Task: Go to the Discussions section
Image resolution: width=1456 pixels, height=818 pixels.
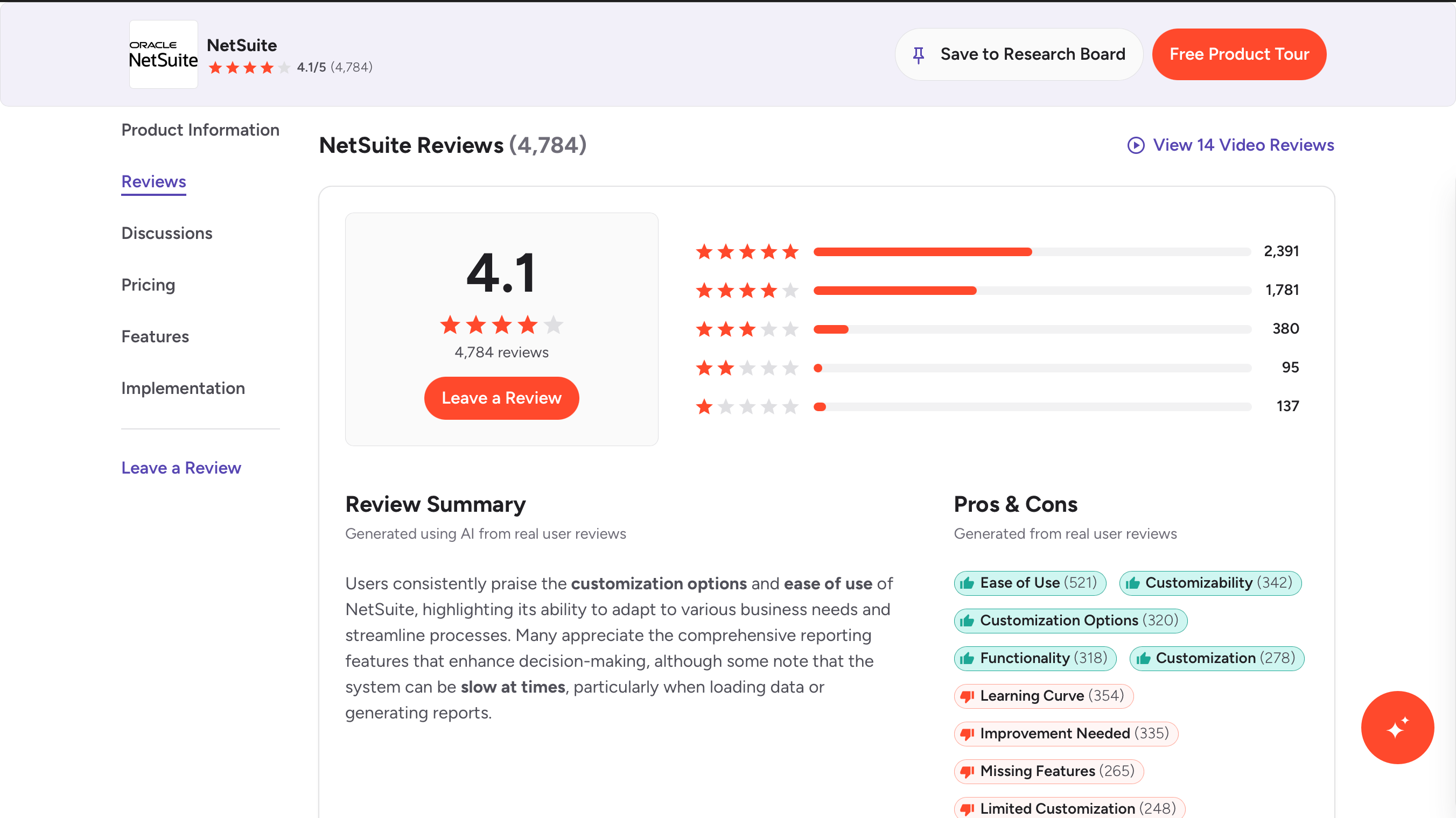Action: (x=167, y=234)
